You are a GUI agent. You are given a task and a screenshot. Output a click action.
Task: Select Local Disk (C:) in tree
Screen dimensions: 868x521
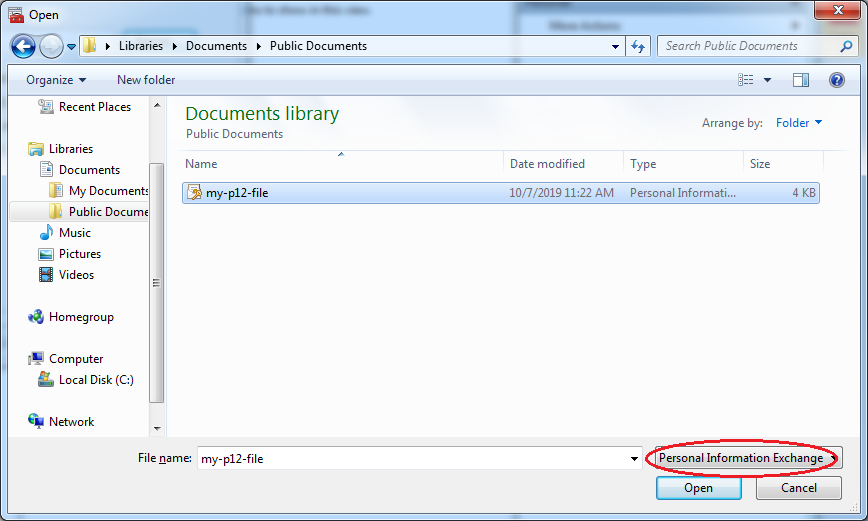pyautogui.click(x=96, y=380)
